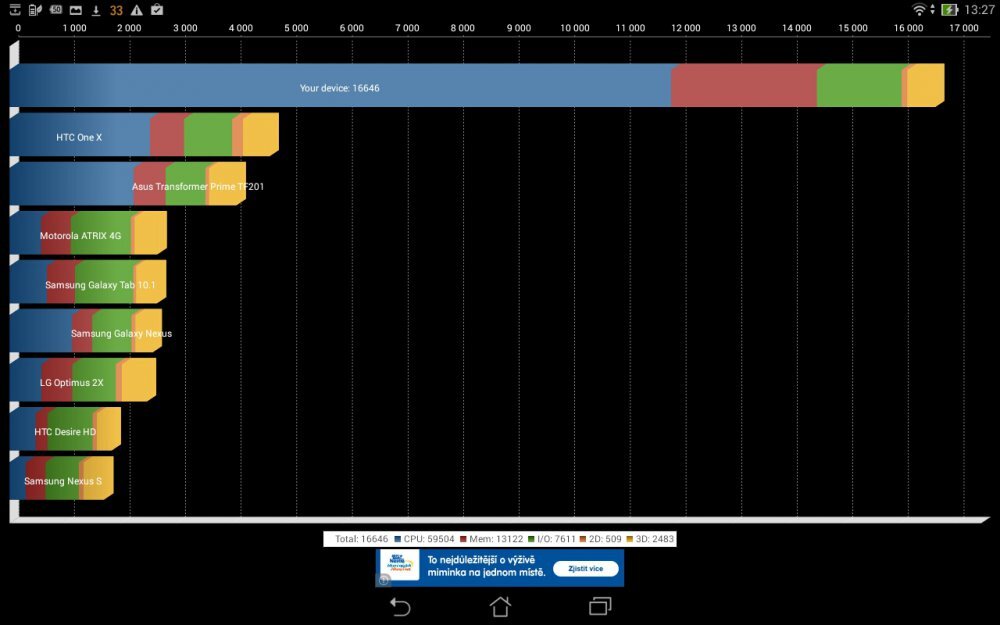Click the ad info icon on banner
Viewport: 1000px width, 625px height.
(384, 579)
